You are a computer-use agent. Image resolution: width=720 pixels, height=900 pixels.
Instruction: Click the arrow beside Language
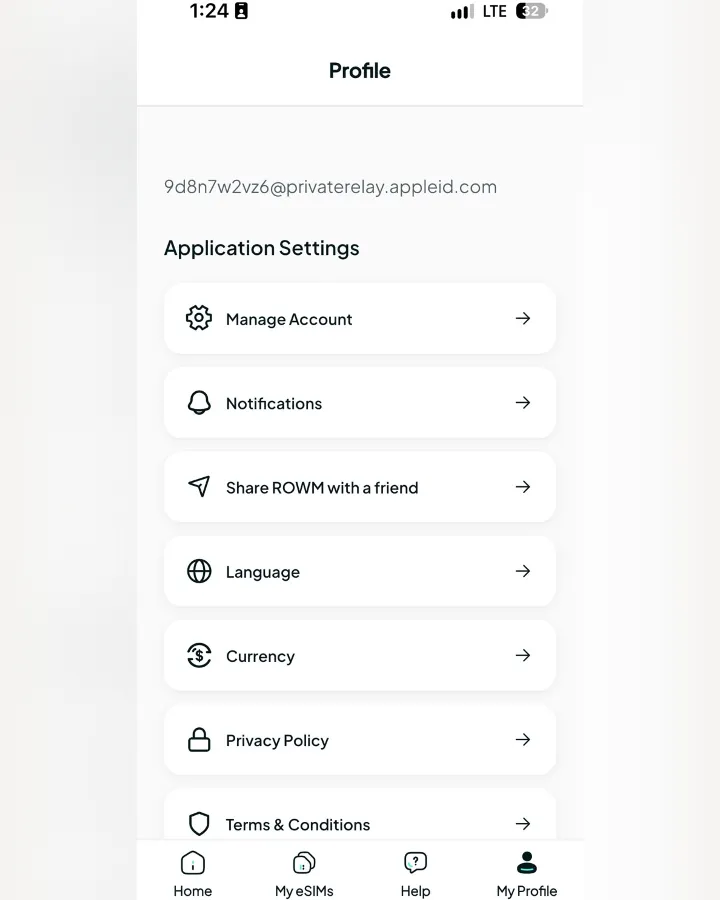(522, 571)
